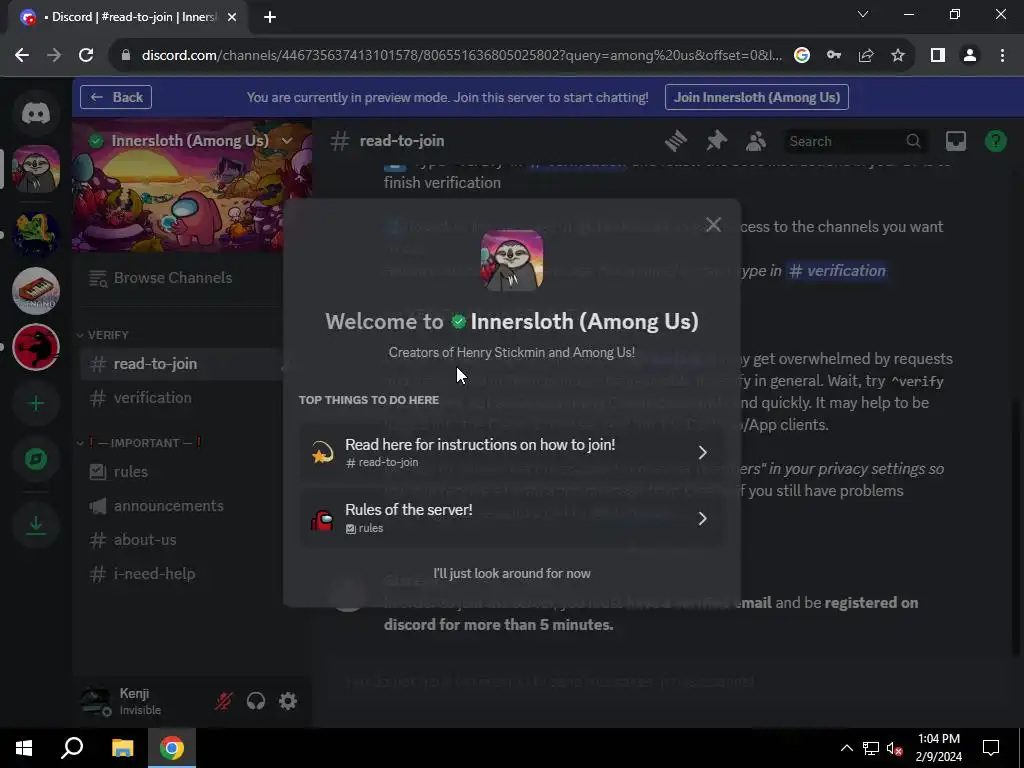Viewport: 1024px width, 768px height.
Task: Open the Chrome share icon
Action: click(x=866, y=56)
